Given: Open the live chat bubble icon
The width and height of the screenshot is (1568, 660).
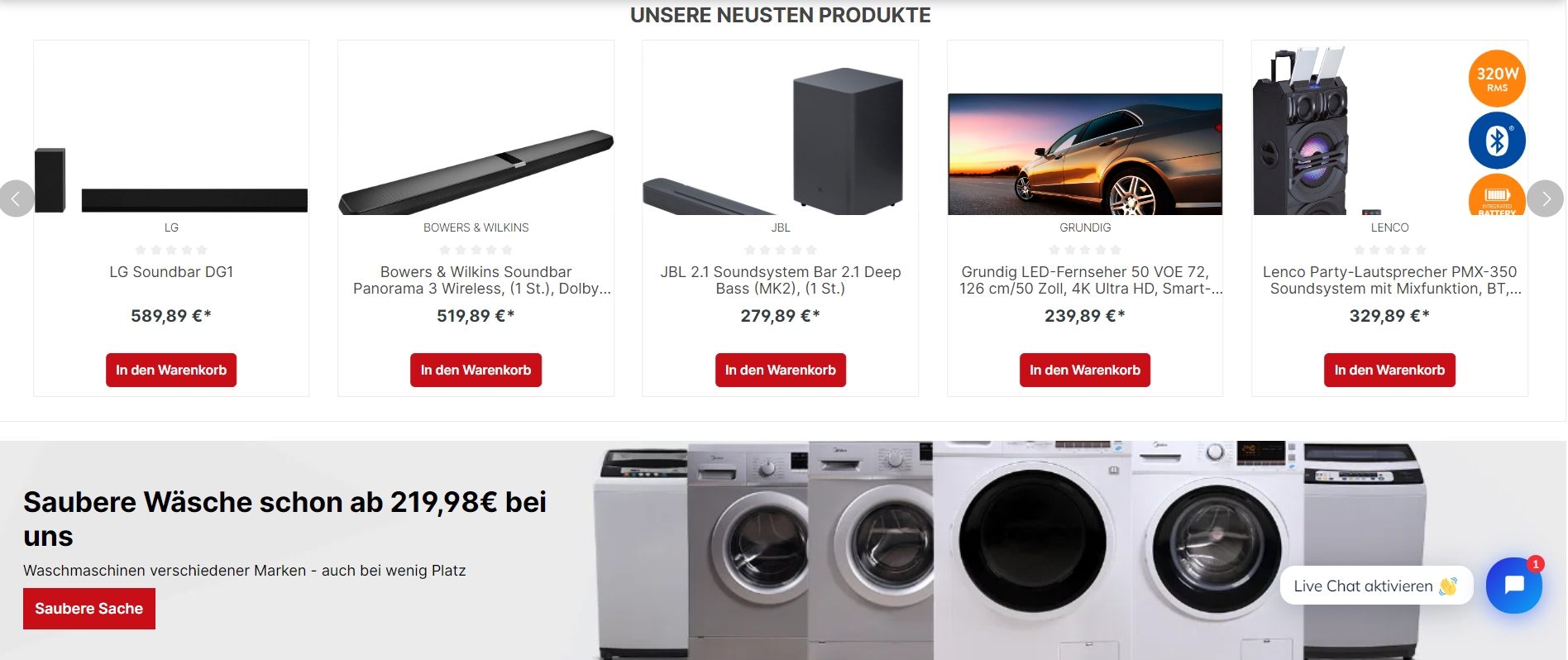Looking at the screenshot, I should (x=1513, y=586).
